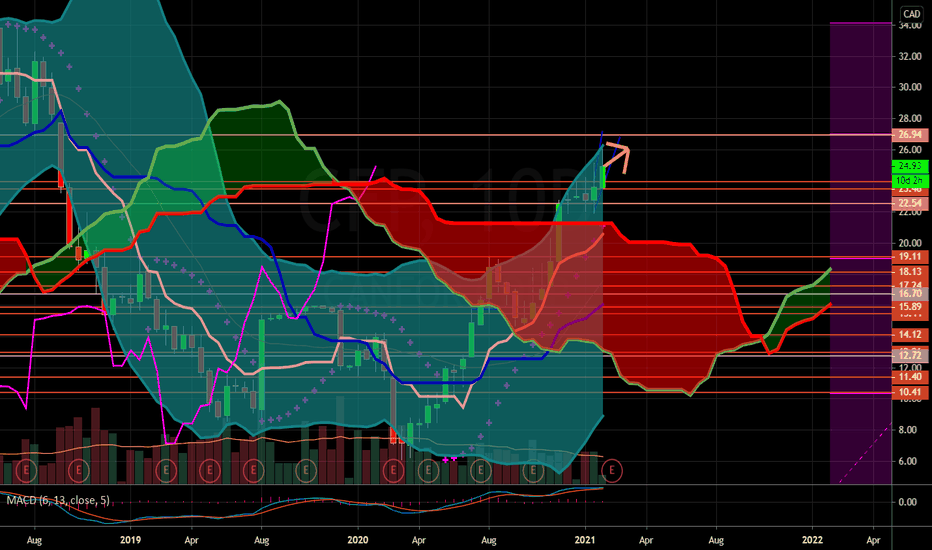Screen dimensions: 932x550
Task: Click the 19.11 price level label
Action: point(909,257)
